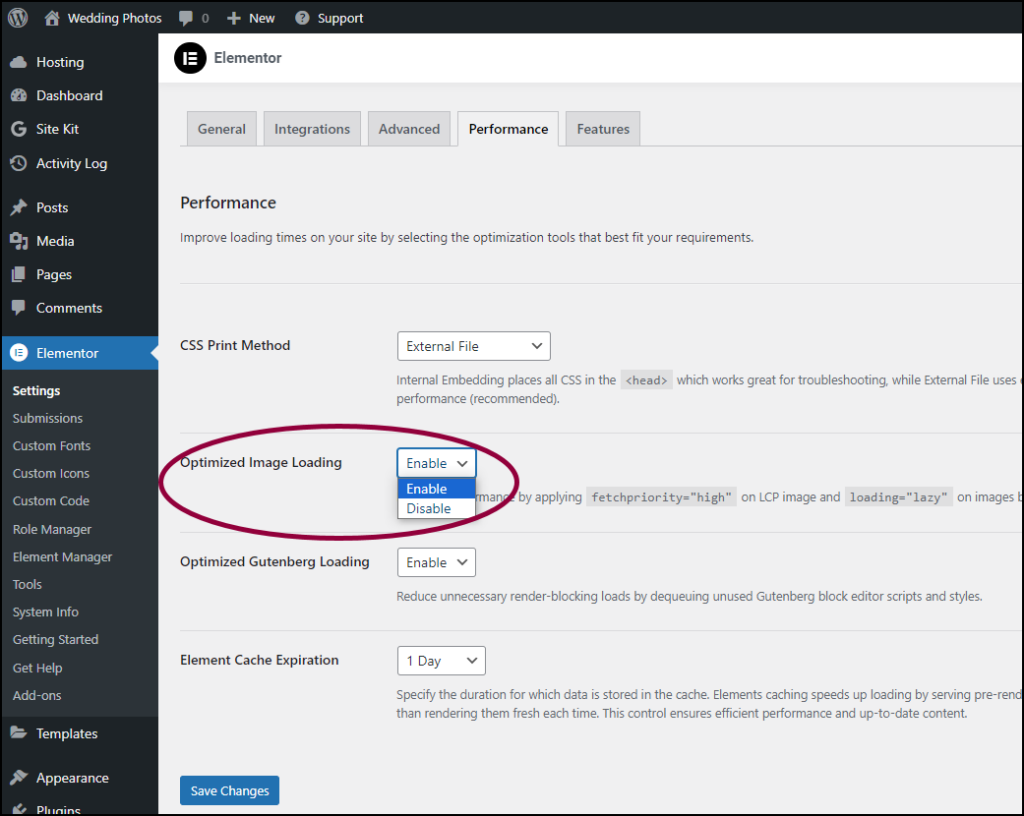1024x816 pixels.
Task: Click the Save Changes button
Action: (230, 791)
